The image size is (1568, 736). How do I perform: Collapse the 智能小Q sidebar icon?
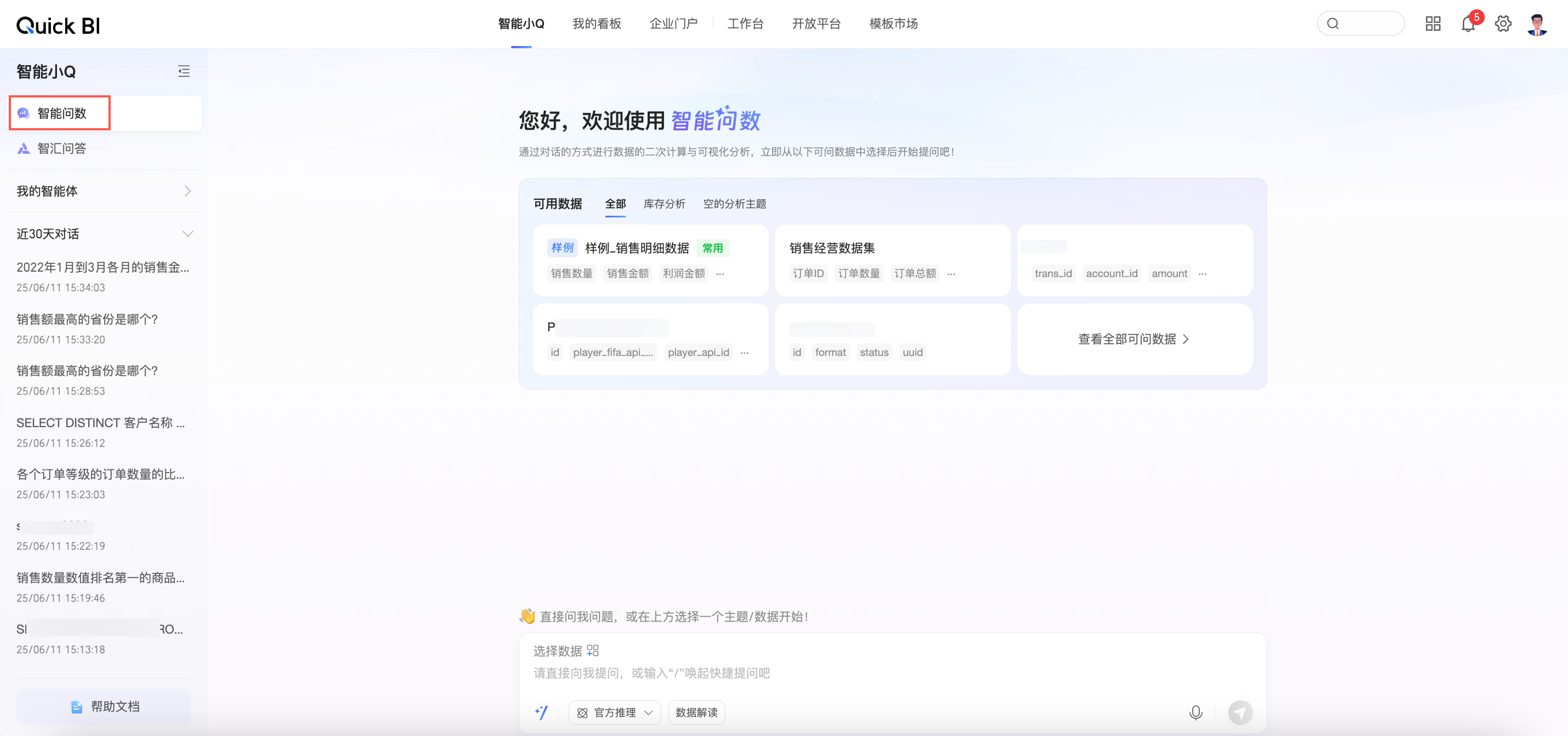[x=184, y=71]
